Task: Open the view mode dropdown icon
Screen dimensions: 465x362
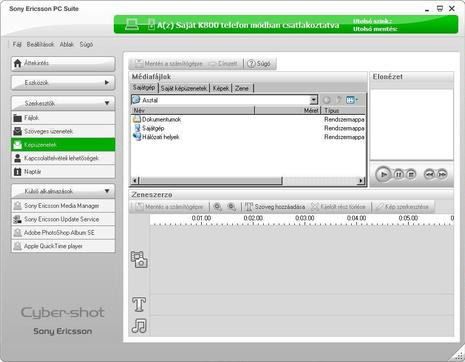Action: click(352, 100)
